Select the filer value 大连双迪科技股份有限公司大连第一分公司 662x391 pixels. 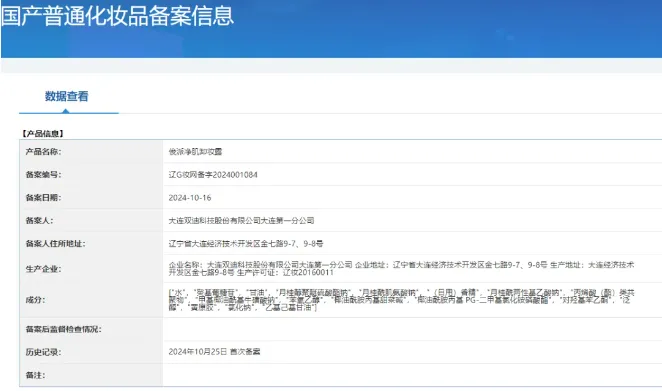point(241,220)
